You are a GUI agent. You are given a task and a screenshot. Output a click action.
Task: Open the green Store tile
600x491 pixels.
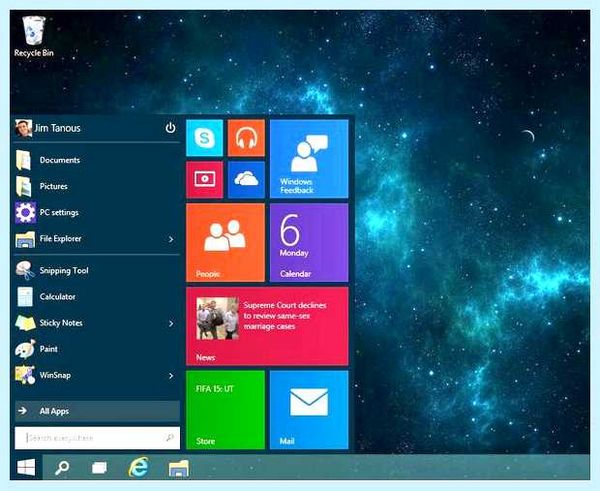click(x=225, y=409)
